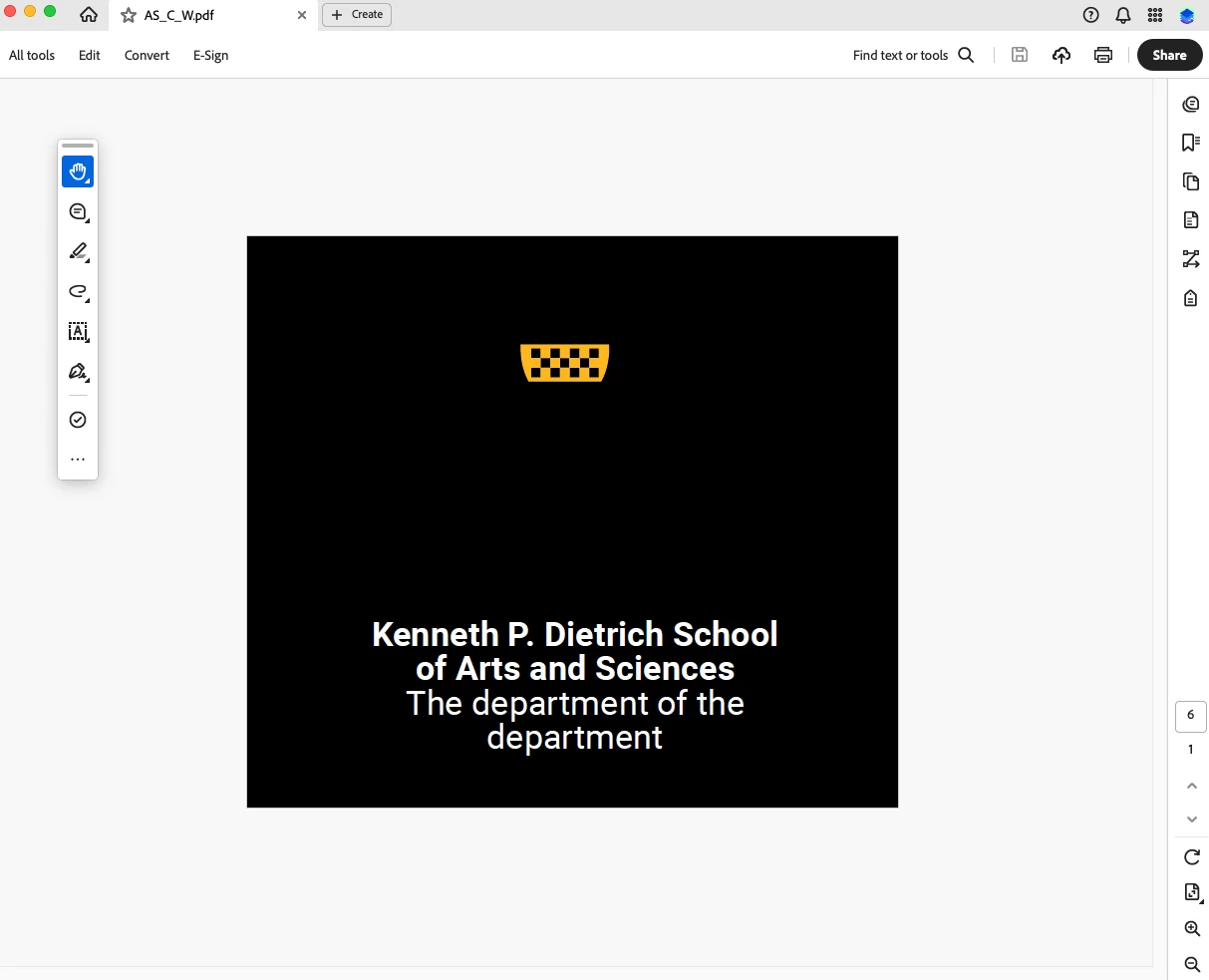
Task: Click the yellow checkered logo in the PDF
Action: click(565, 363)
